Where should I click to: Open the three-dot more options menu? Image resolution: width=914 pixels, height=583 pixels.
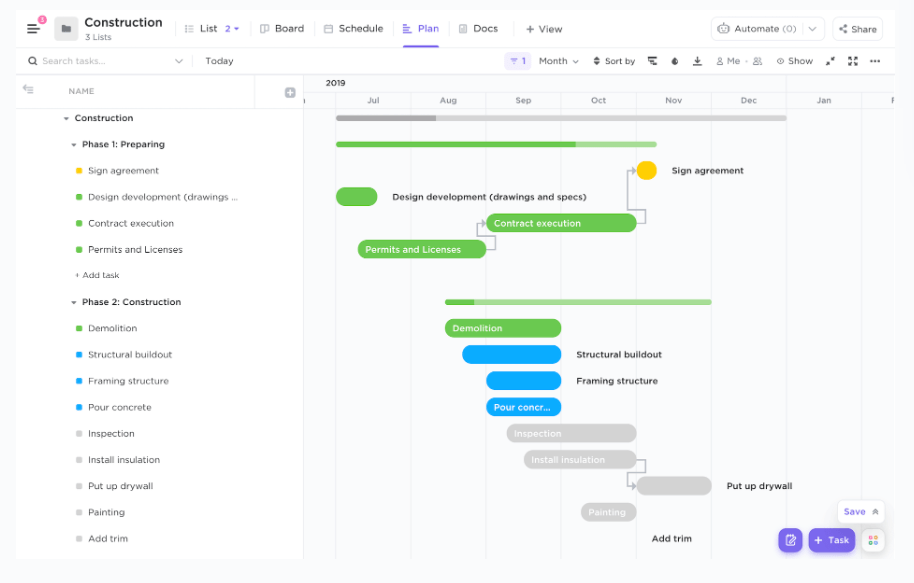point(875,61)
